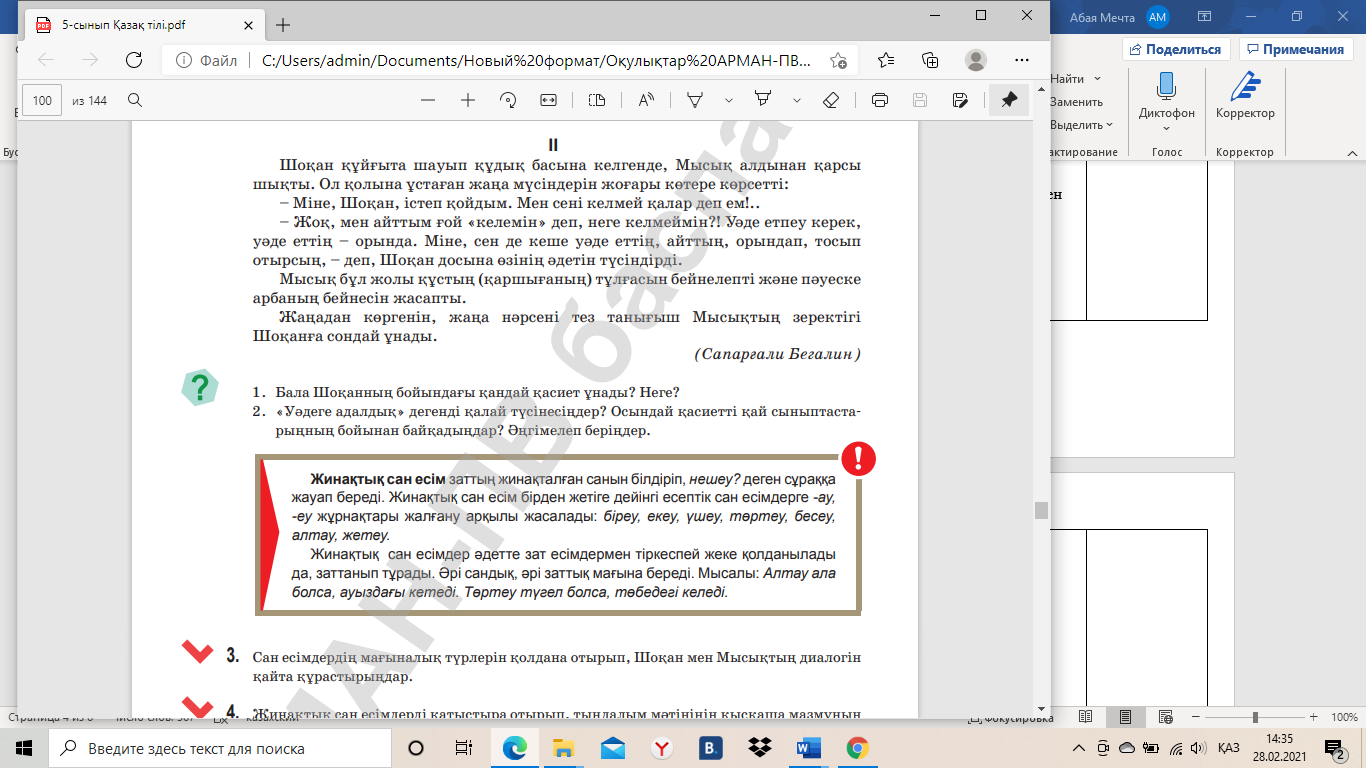This screenshot has height=768, width=1366.
Task: Expand Найти dropdown arrow in Word
Action: 1097,79
